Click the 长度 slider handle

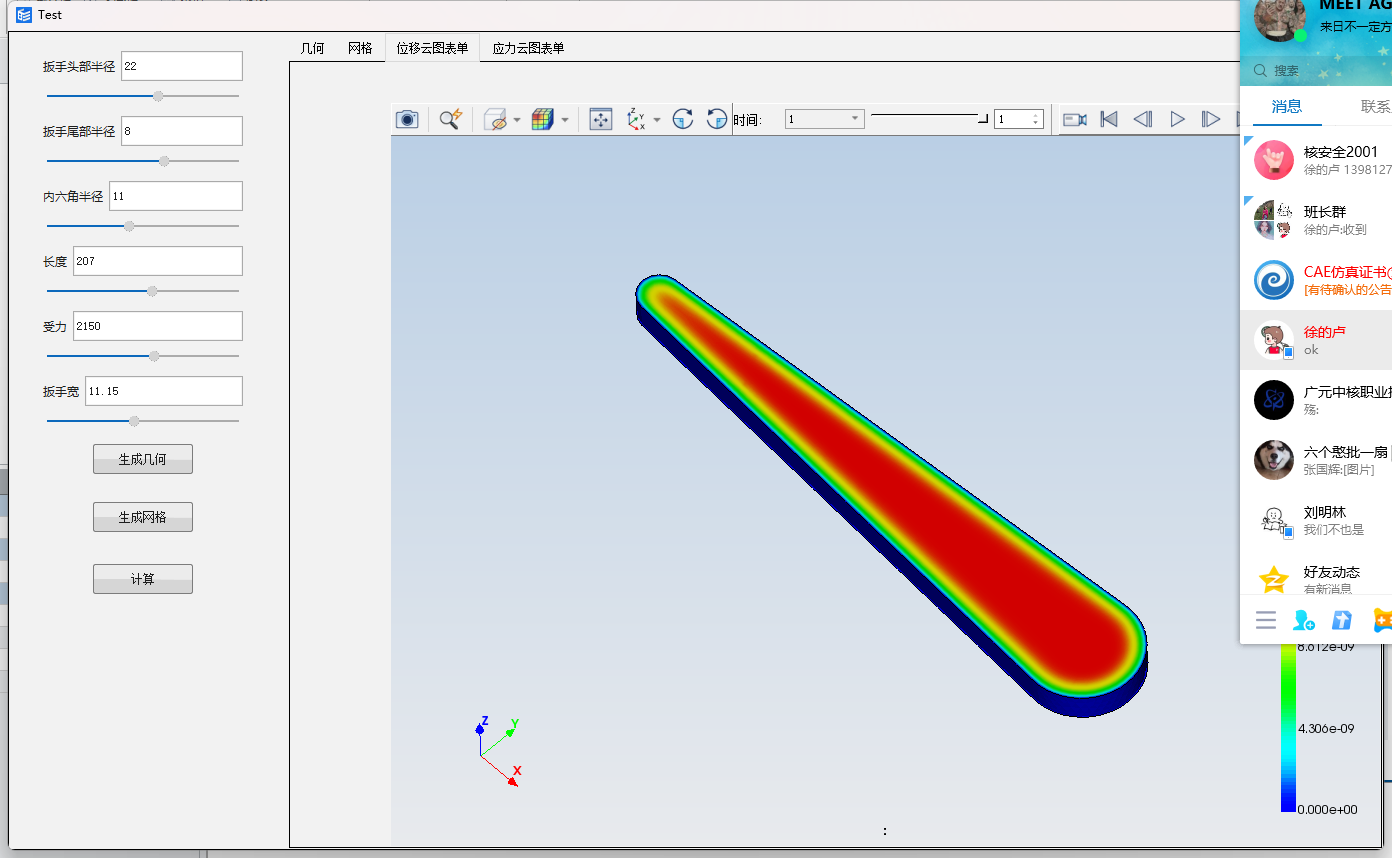(x=152, y=291)
